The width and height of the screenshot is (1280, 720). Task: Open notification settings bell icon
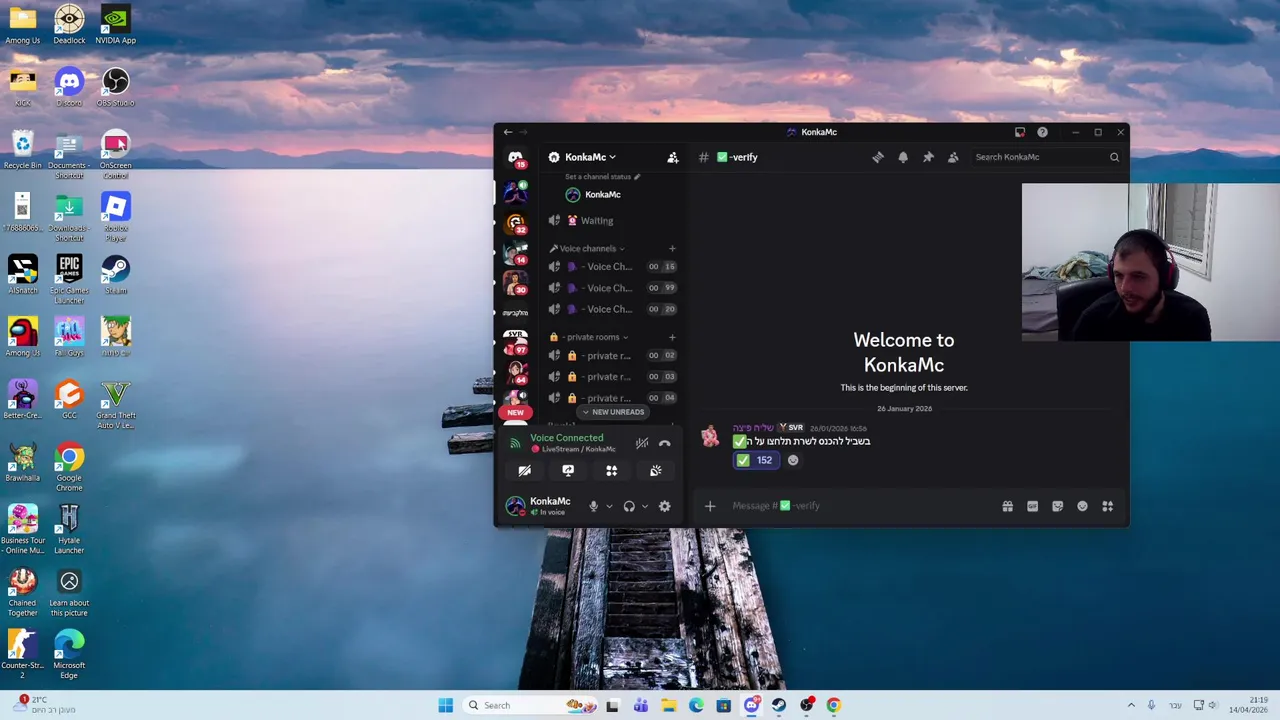(903, 157)
